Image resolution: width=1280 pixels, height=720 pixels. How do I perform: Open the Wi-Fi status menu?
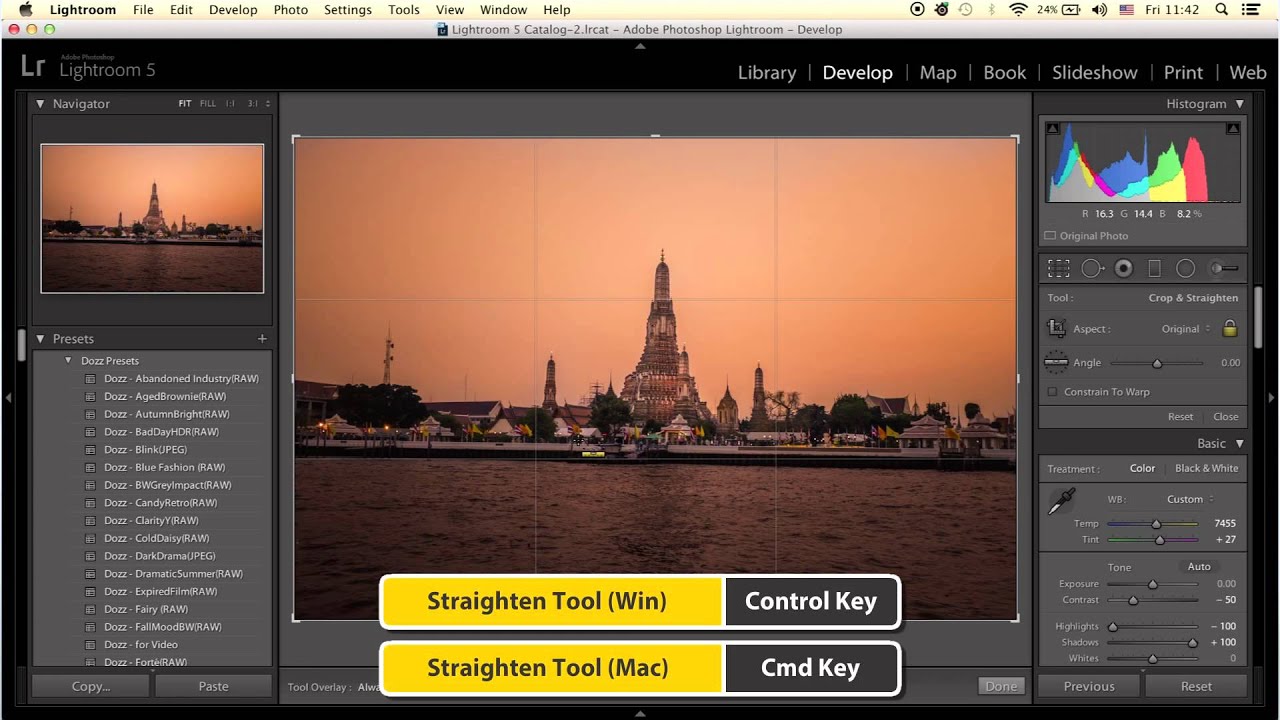click(1018, 10)
